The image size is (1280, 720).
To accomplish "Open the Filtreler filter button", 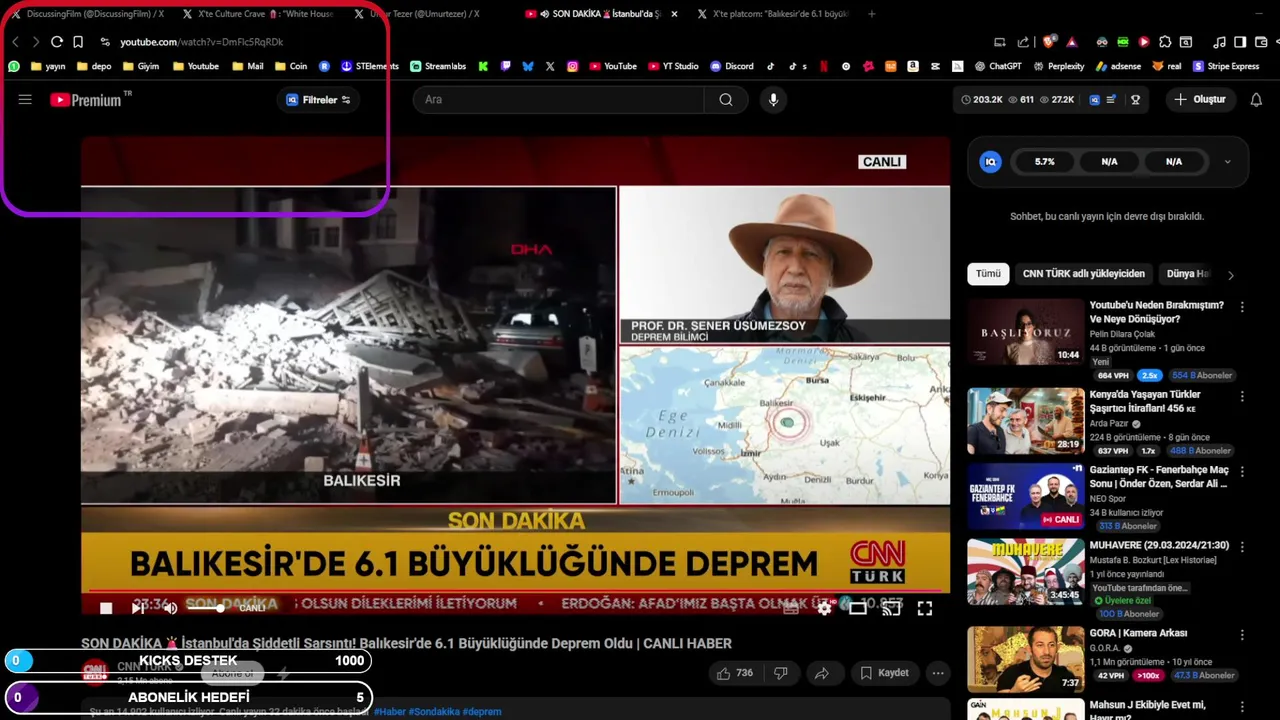I will pyautogui.click(x=319, y=100).
